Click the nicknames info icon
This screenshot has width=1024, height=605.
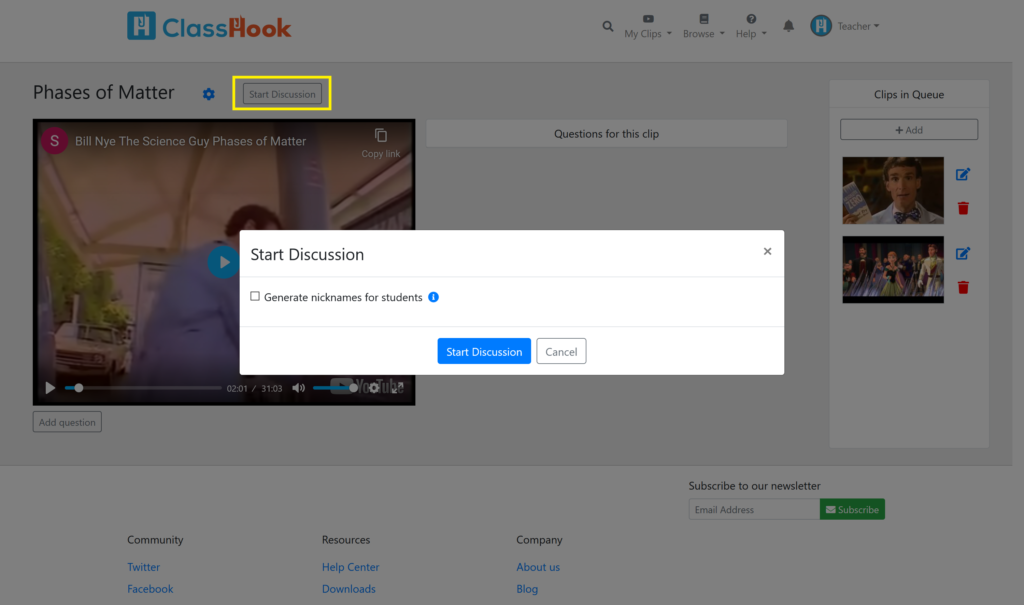(434, 297)
